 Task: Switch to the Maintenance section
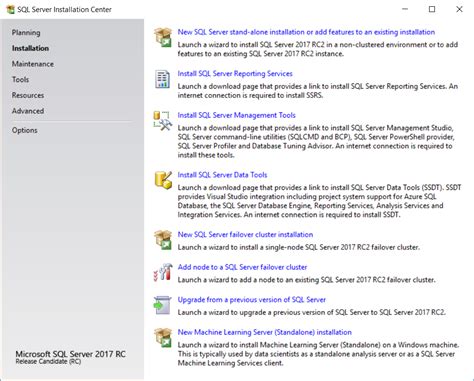(x=33, y=64)
